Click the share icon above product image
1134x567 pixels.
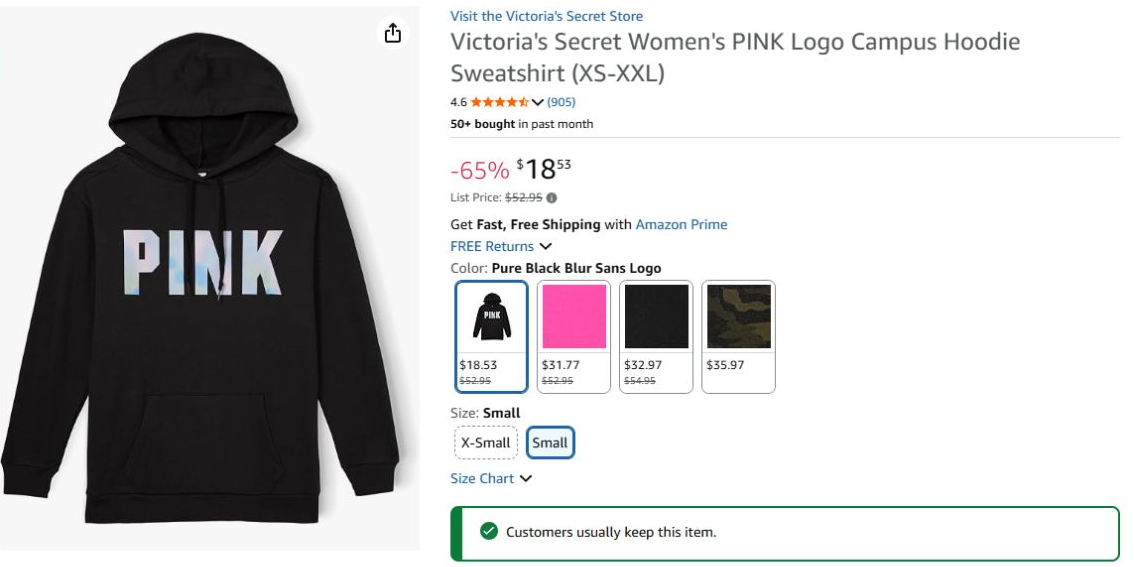(x=393, y=33)
